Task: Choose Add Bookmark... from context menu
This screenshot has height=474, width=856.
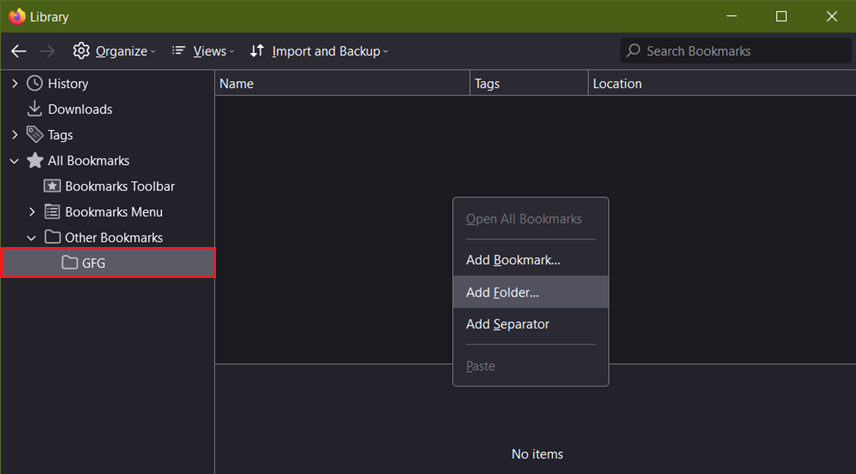Action: pyautogui.click(x=531, y=260)
